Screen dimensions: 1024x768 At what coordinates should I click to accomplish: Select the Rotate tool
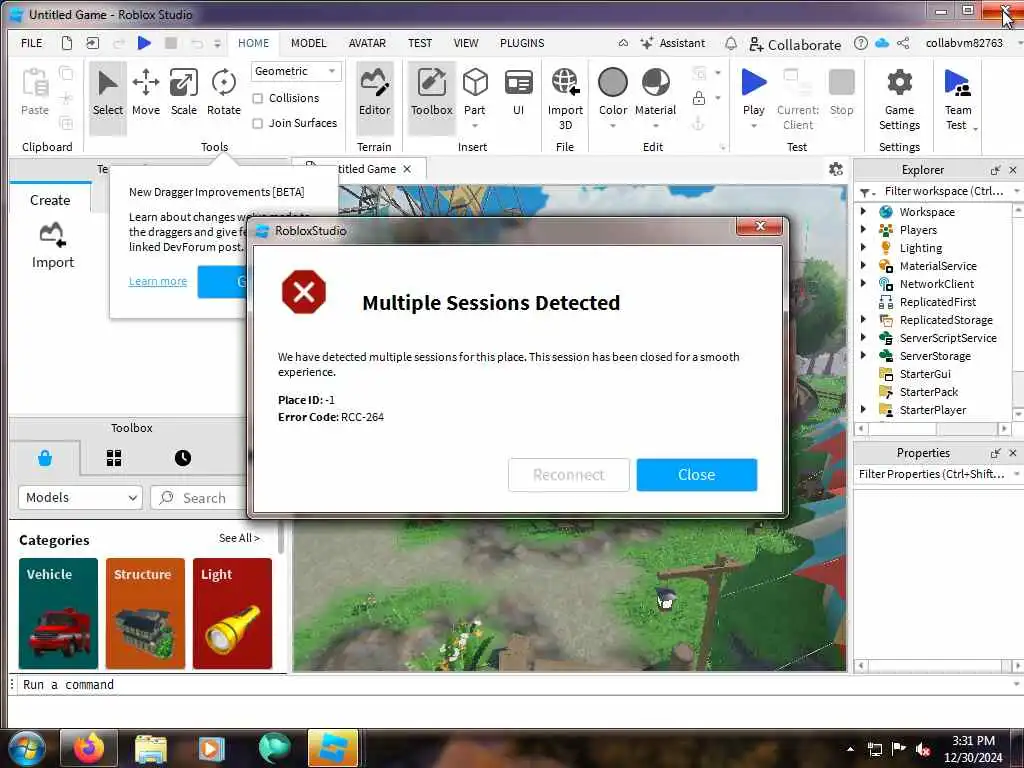[223, 93]
